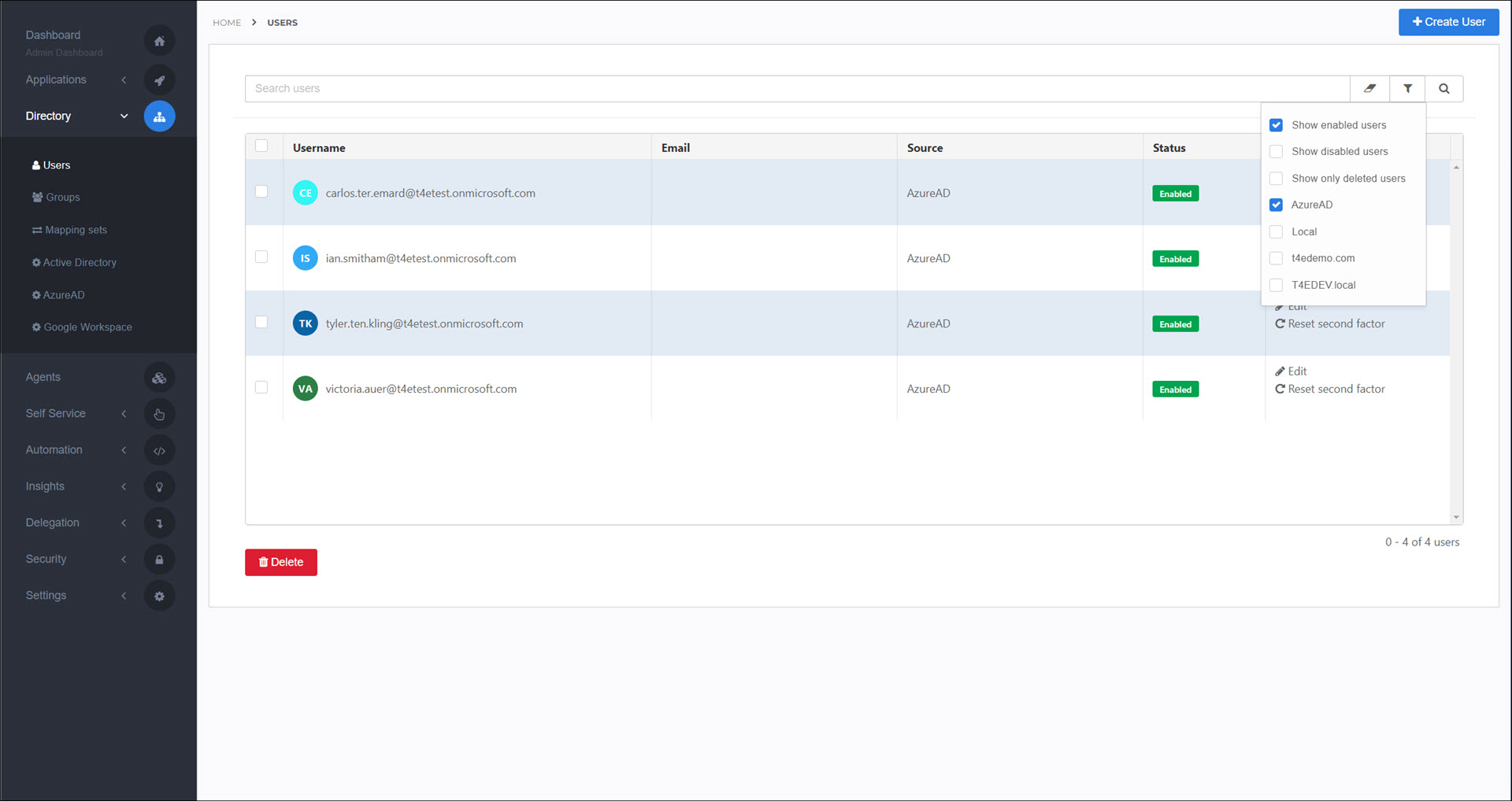Check Show only deleted users
This screenshot has width=1512, height=802.
[x=1277, y=179]
